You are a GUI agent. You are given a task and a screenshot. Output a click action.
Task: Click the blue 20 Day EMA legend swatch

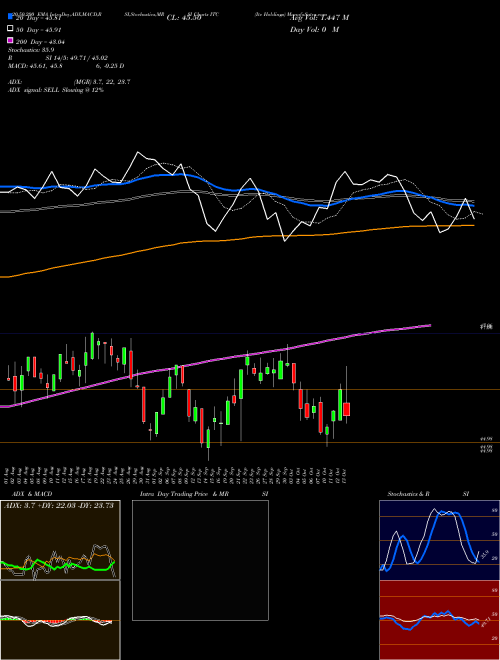click(x=11, y=17)
